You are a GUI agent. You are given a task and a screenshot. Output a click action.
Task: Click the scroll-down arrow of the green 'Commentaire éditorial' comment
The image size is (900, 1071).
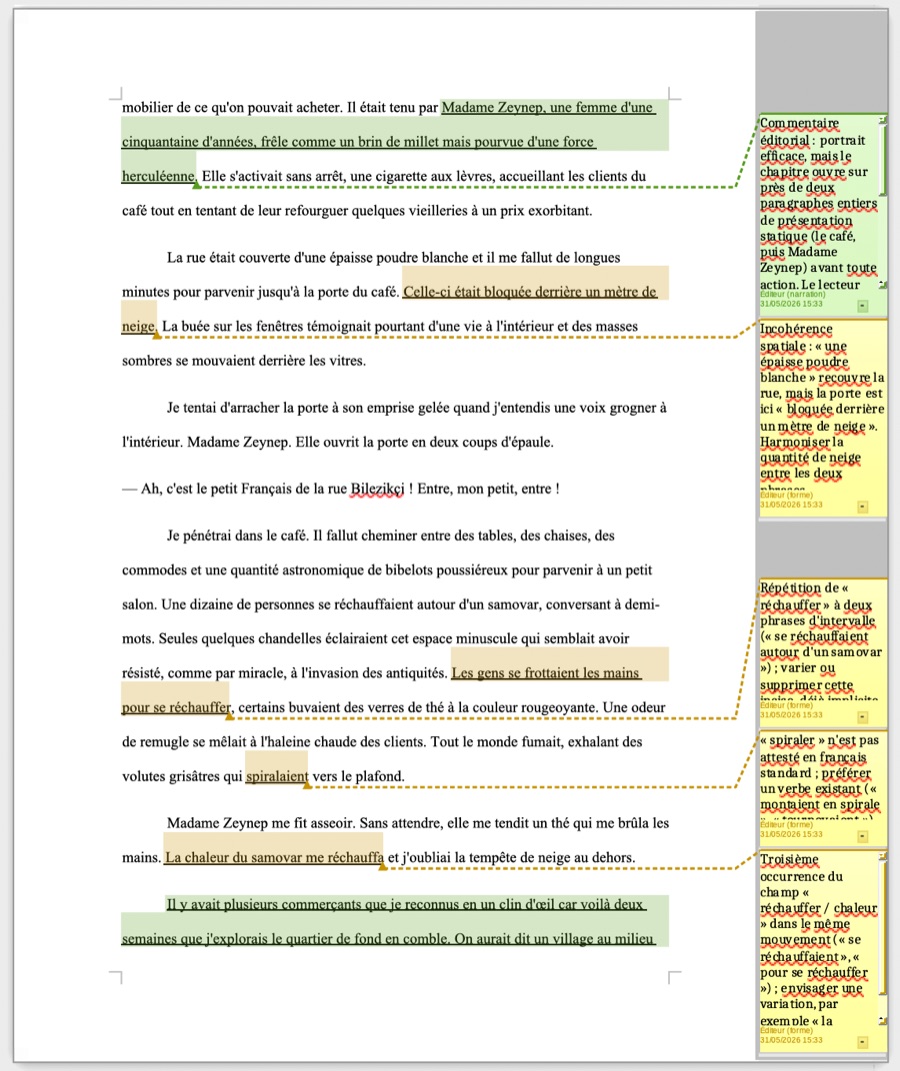[x=882, y=284]
